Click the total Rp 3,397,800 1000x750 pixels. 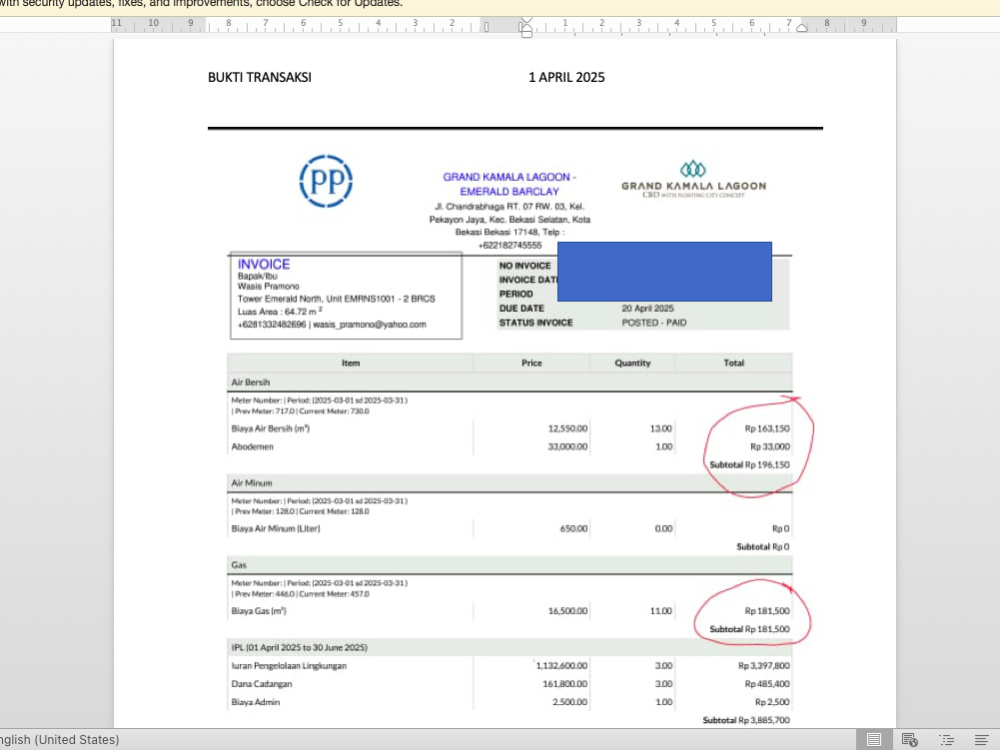click(x=764, y=666)
